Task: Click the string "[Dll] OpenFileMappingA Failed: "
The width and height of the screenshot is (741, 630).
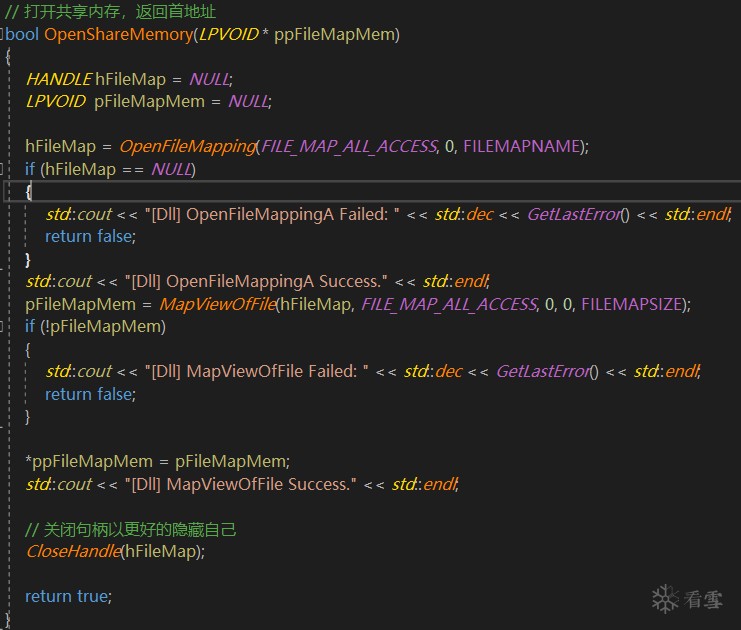Action: click(272, 215)
